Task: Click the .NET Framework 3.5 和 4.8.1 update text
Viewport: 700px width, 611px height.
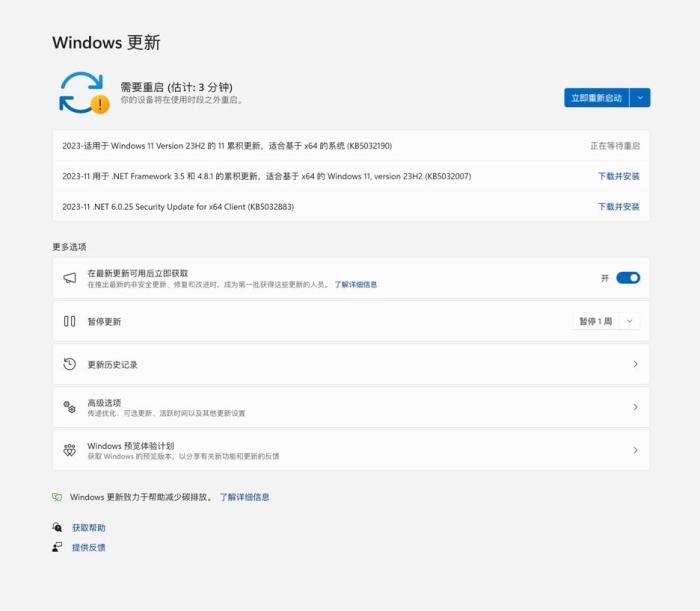Action: (x=267, y=176)
